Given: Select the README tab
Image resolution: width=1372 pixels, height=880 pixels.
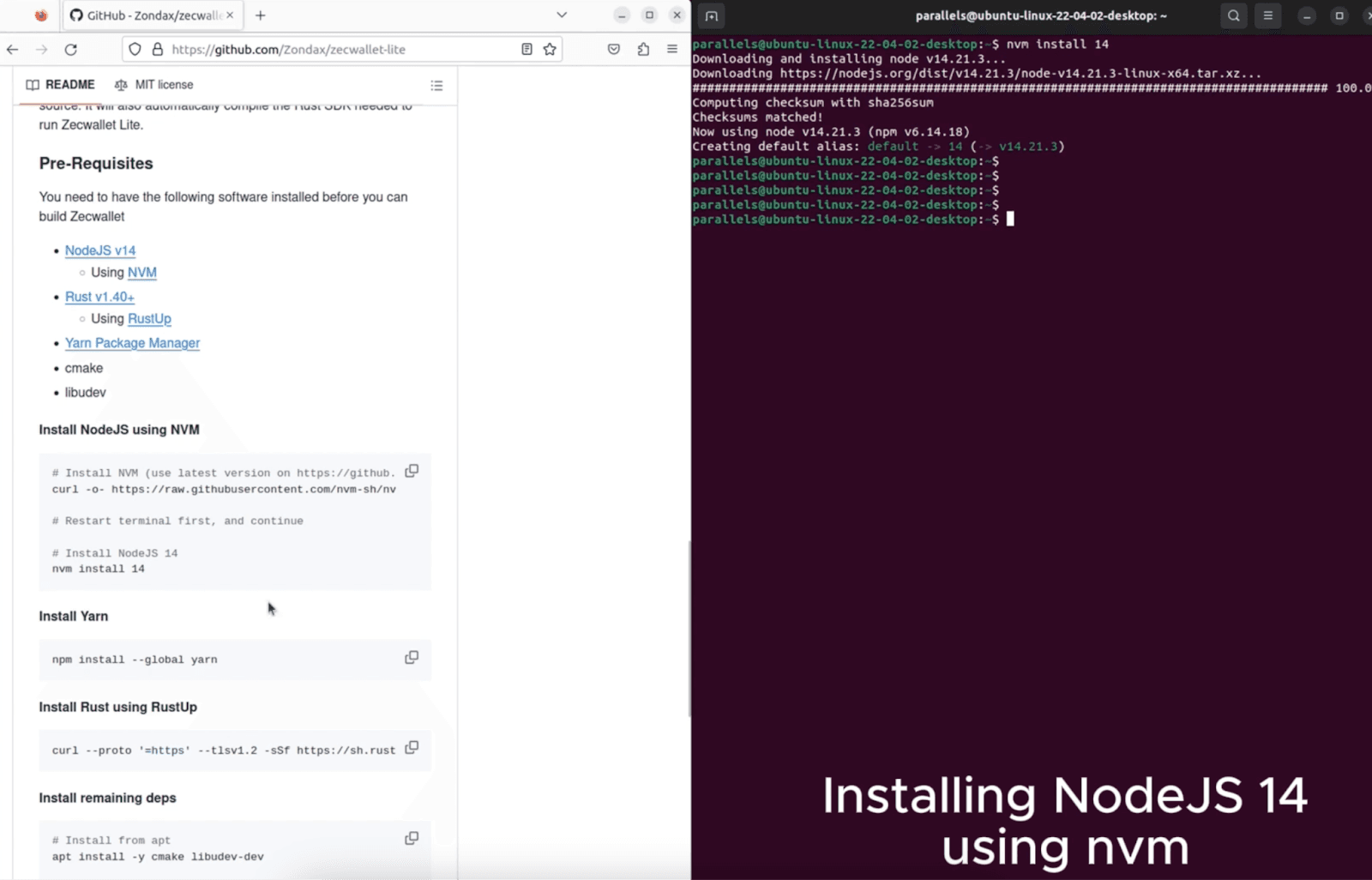Looking at the screenshot, I should point(60,85).
